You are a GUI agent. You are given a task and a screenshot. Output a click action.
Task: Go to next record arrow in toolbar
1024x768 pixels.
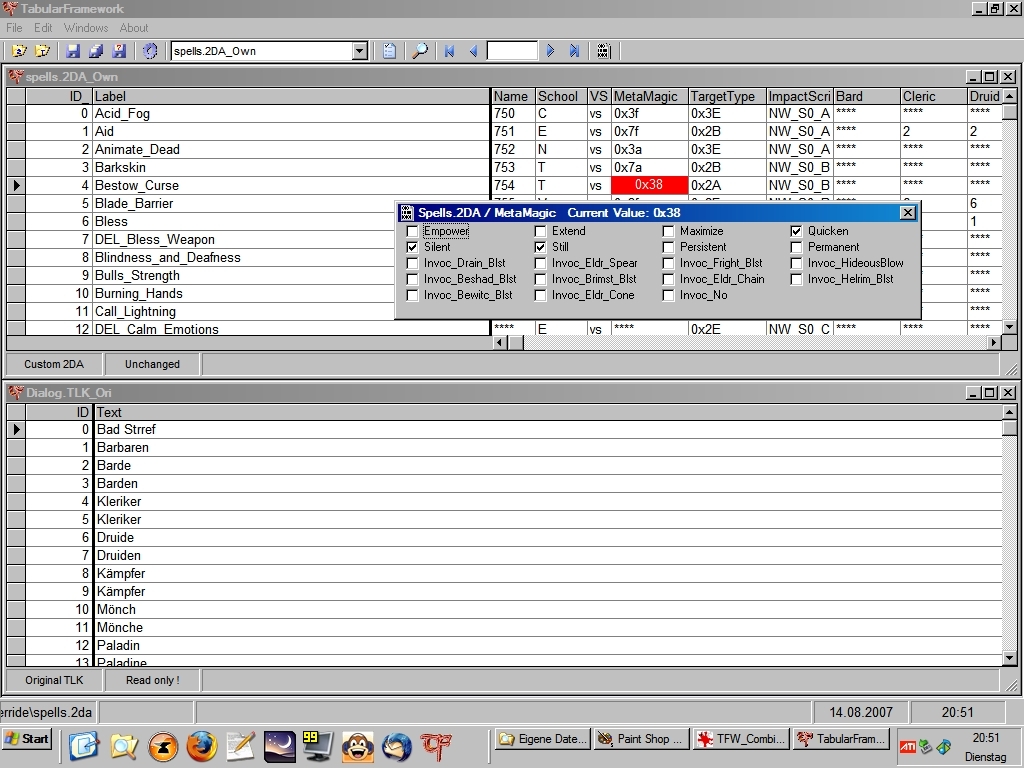(x=550, y=51)
